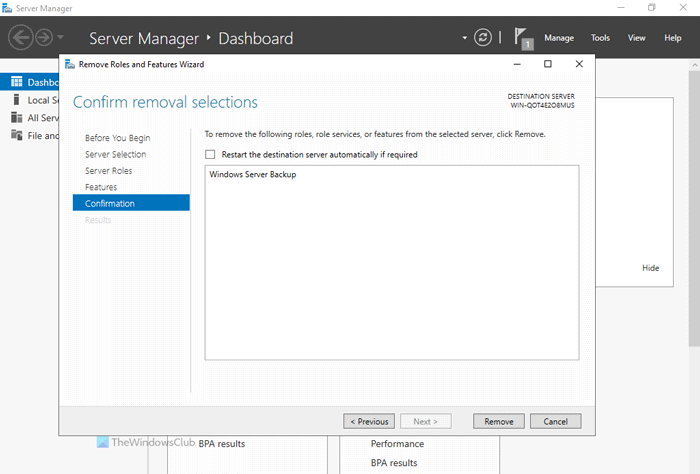The height and width of the screenshot is (474, 700).
Task: Click the Hide link in the dashboard welcome tile
Action: pos(650,268)
